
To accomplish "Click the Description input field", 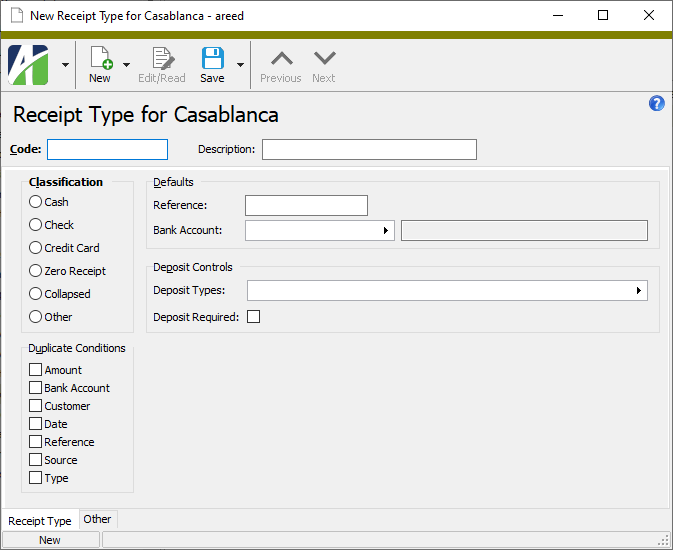I will click(369, 150).
